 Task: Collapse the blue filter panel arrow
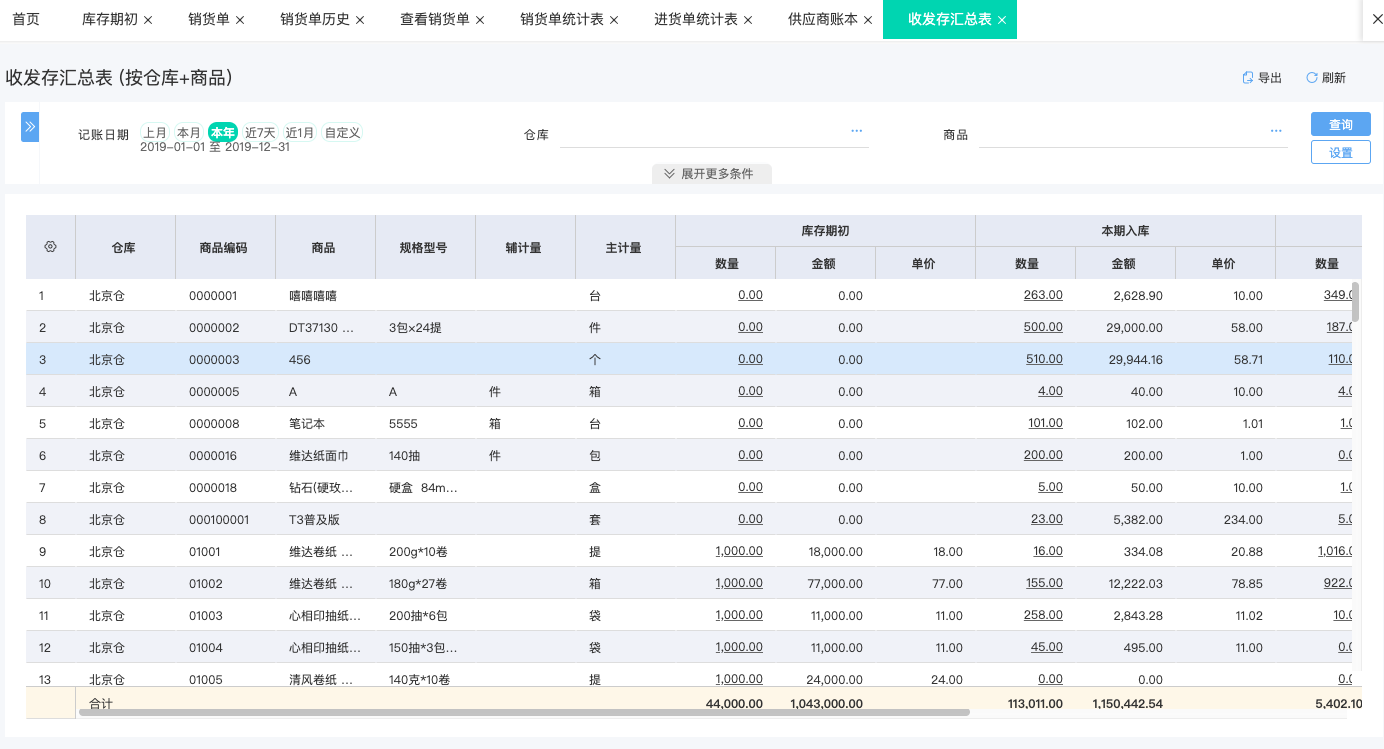tap(30, 126)
